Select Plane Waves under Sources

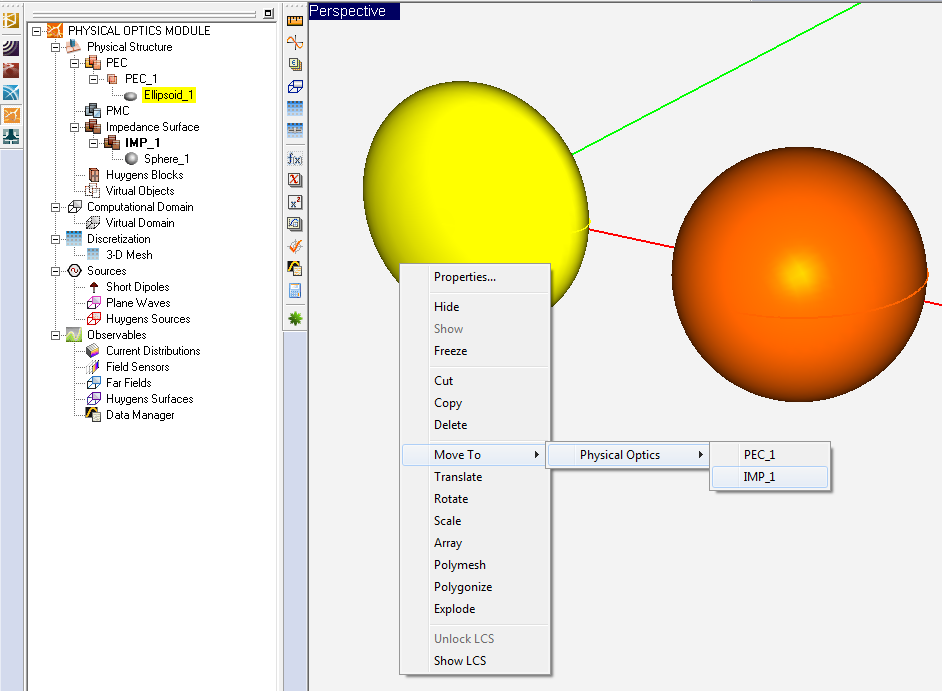point(138,303)
